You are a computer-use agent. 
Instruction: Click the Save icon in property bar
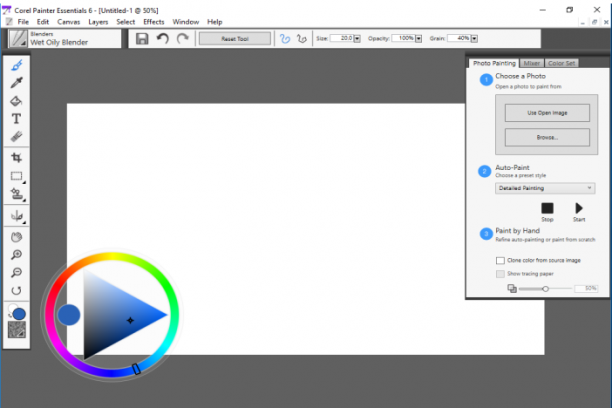click(x=142, y=39)
